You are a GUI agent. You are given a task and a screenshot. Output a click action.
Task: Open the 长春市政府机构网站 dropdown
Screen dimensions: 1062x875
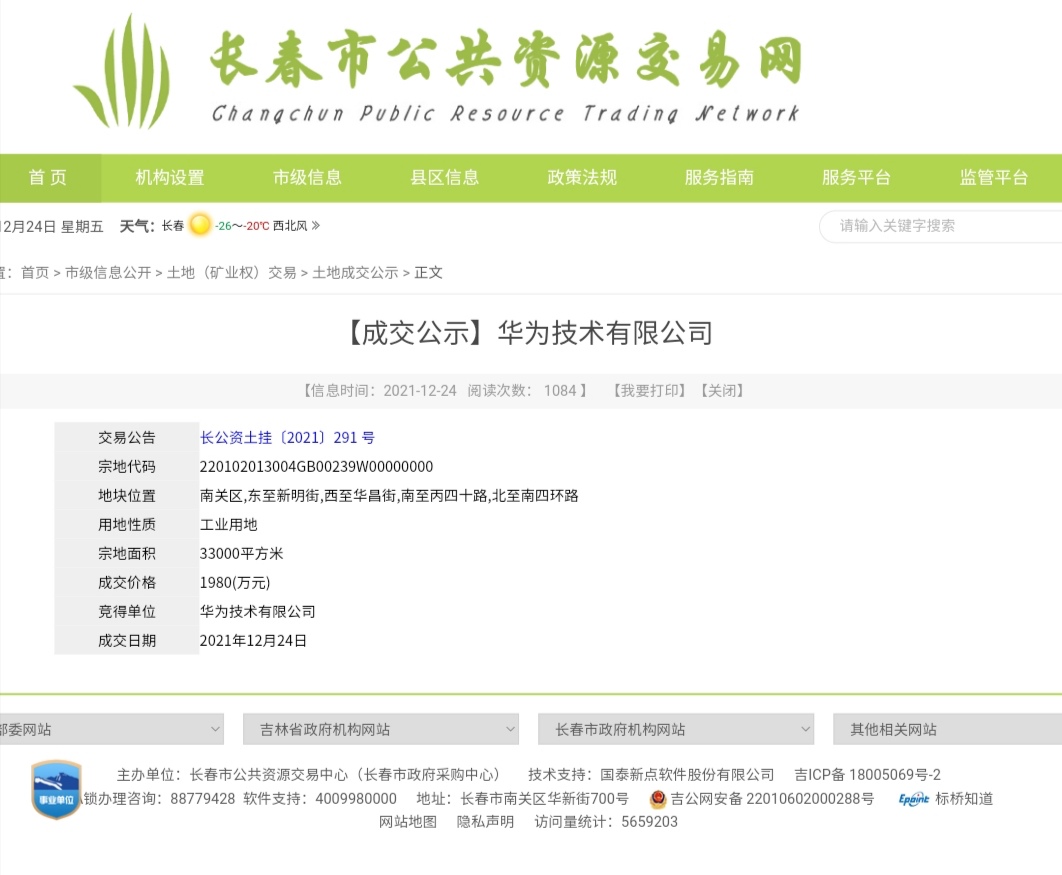[x=675, y=729]
